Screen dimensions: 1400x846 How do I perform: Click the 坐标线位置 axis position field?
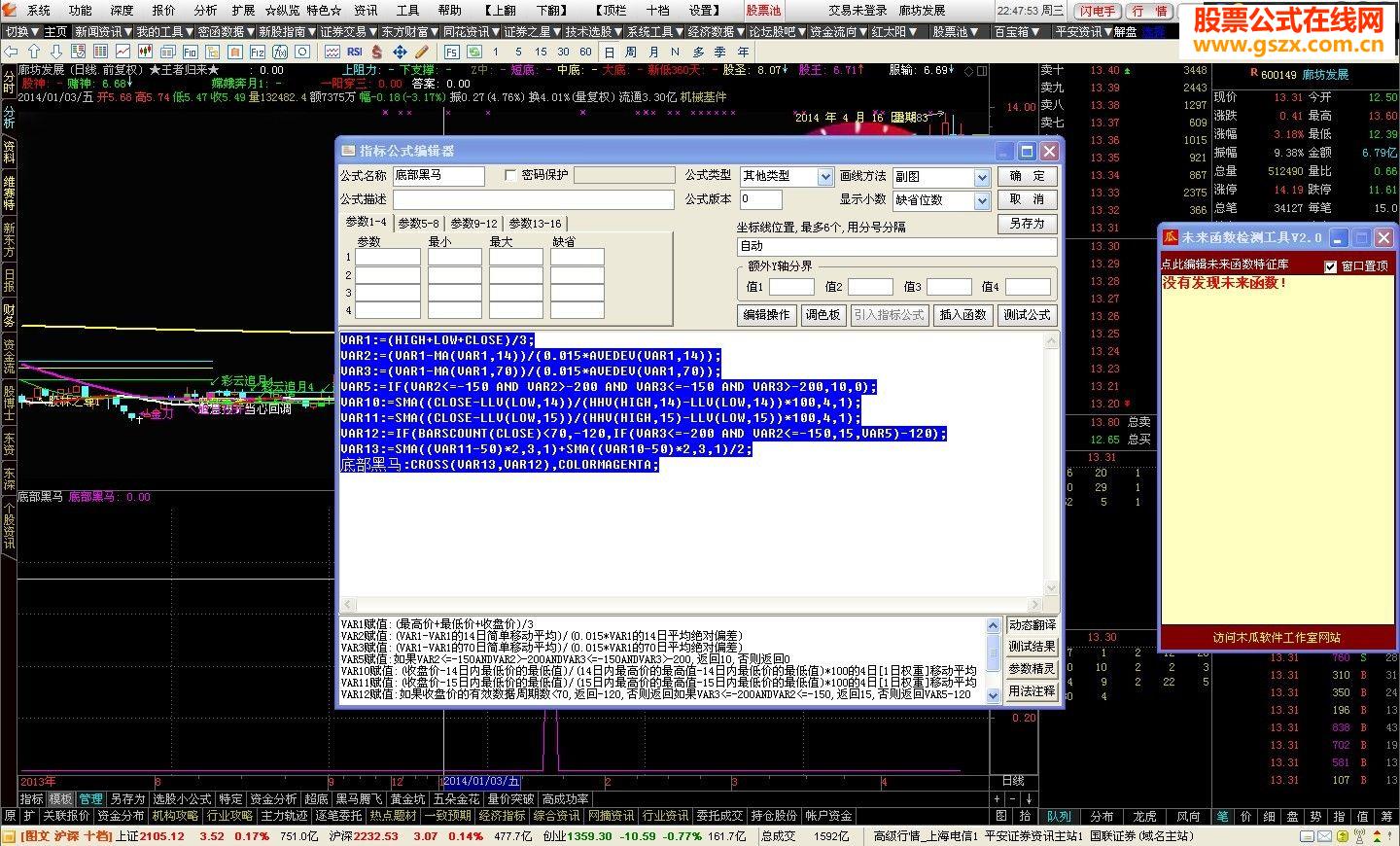[896, 246]
